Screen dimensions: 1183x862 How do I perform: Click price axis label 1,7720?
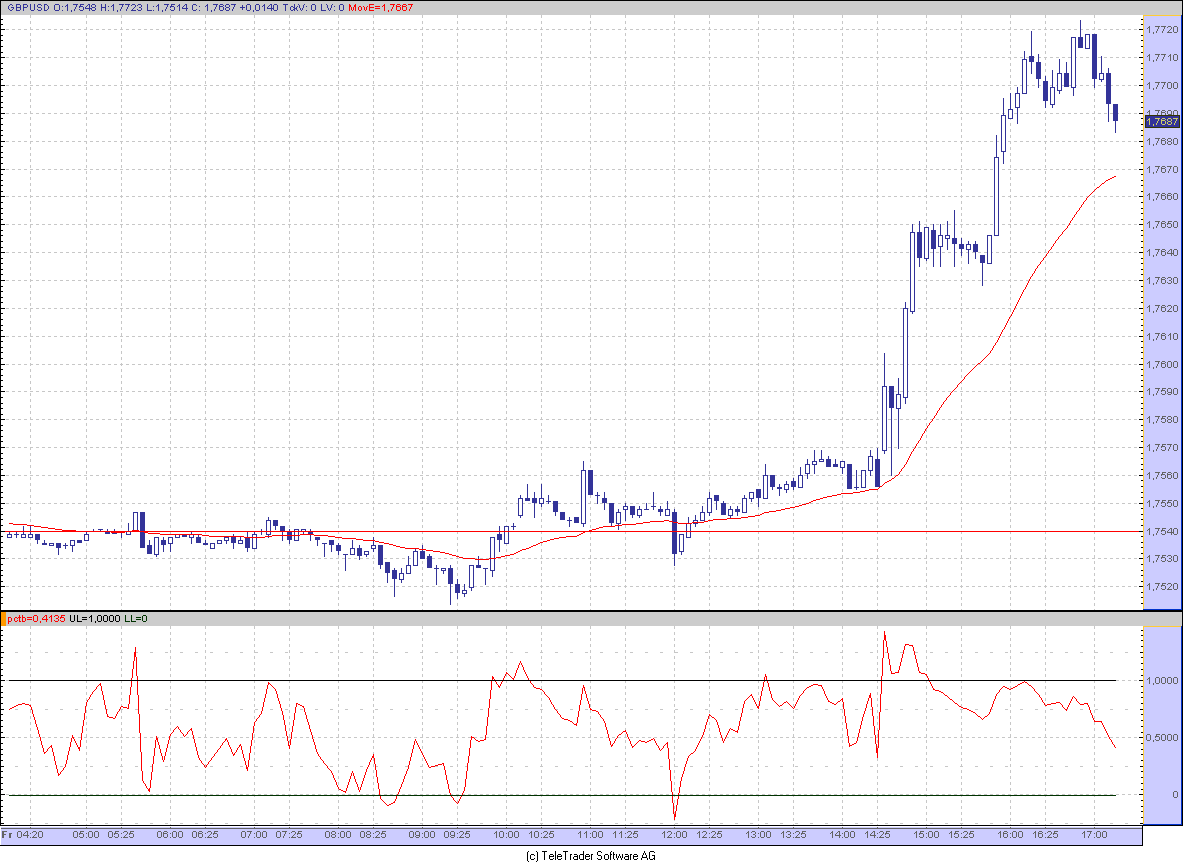point(1162,29)
